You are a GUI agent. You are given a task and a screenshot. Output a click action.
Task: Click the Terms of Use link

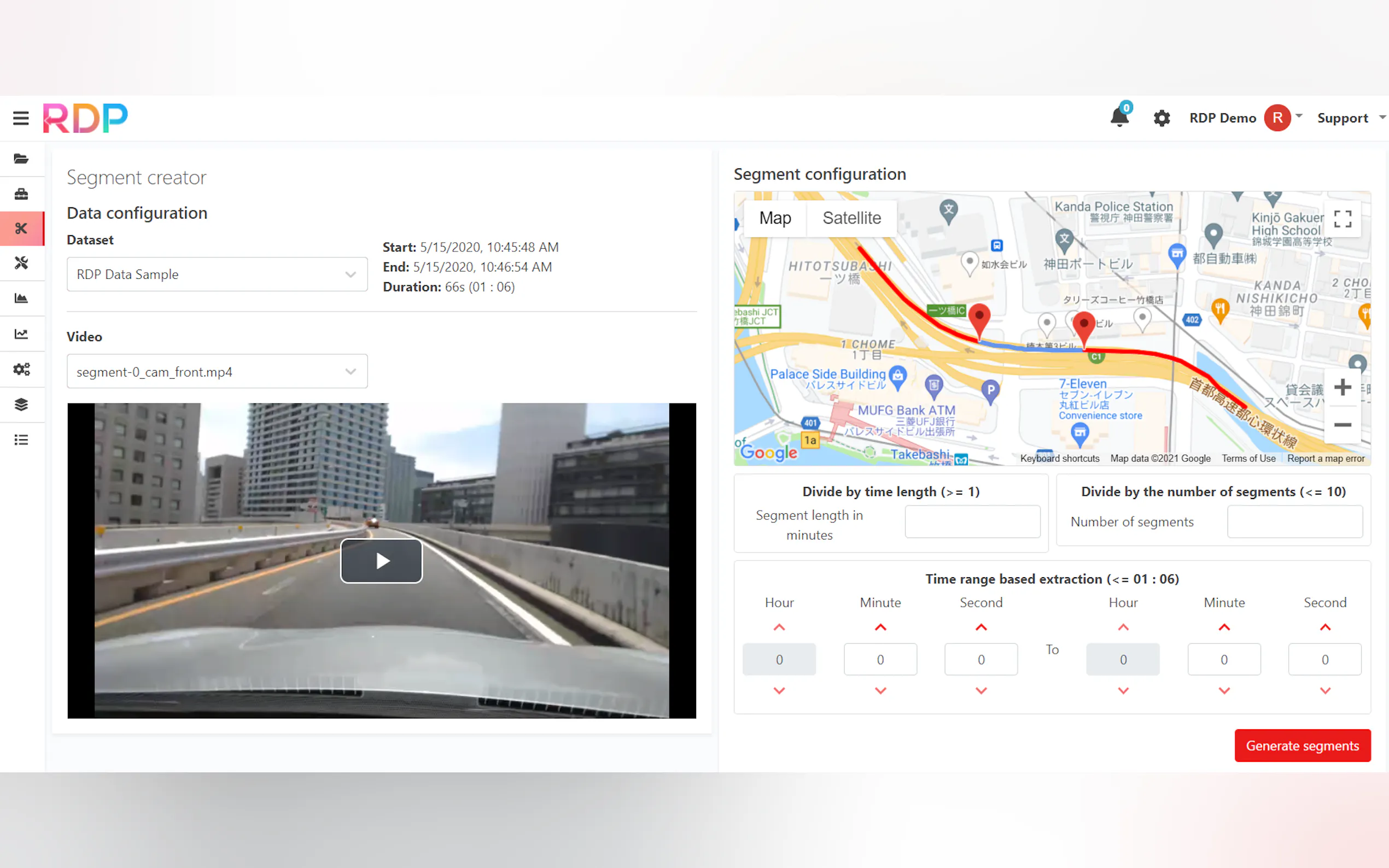click(x=1248, y=458)
